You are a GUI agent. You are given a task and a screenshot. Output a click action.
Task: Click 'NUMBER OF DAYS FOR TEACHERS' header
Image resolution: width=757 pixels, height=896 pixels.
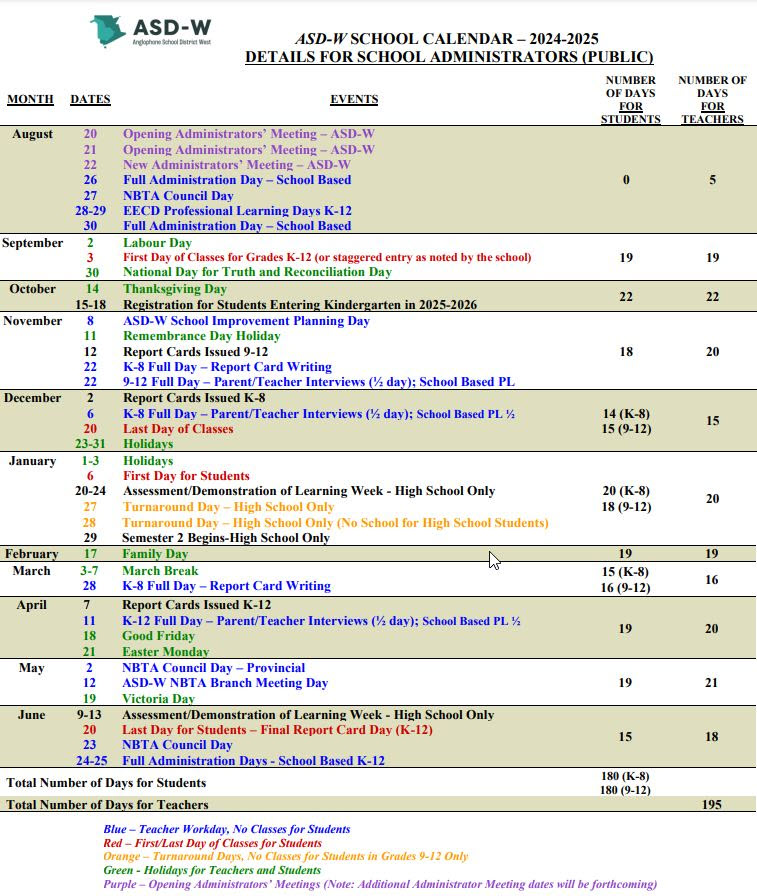(x=712, y=99)
